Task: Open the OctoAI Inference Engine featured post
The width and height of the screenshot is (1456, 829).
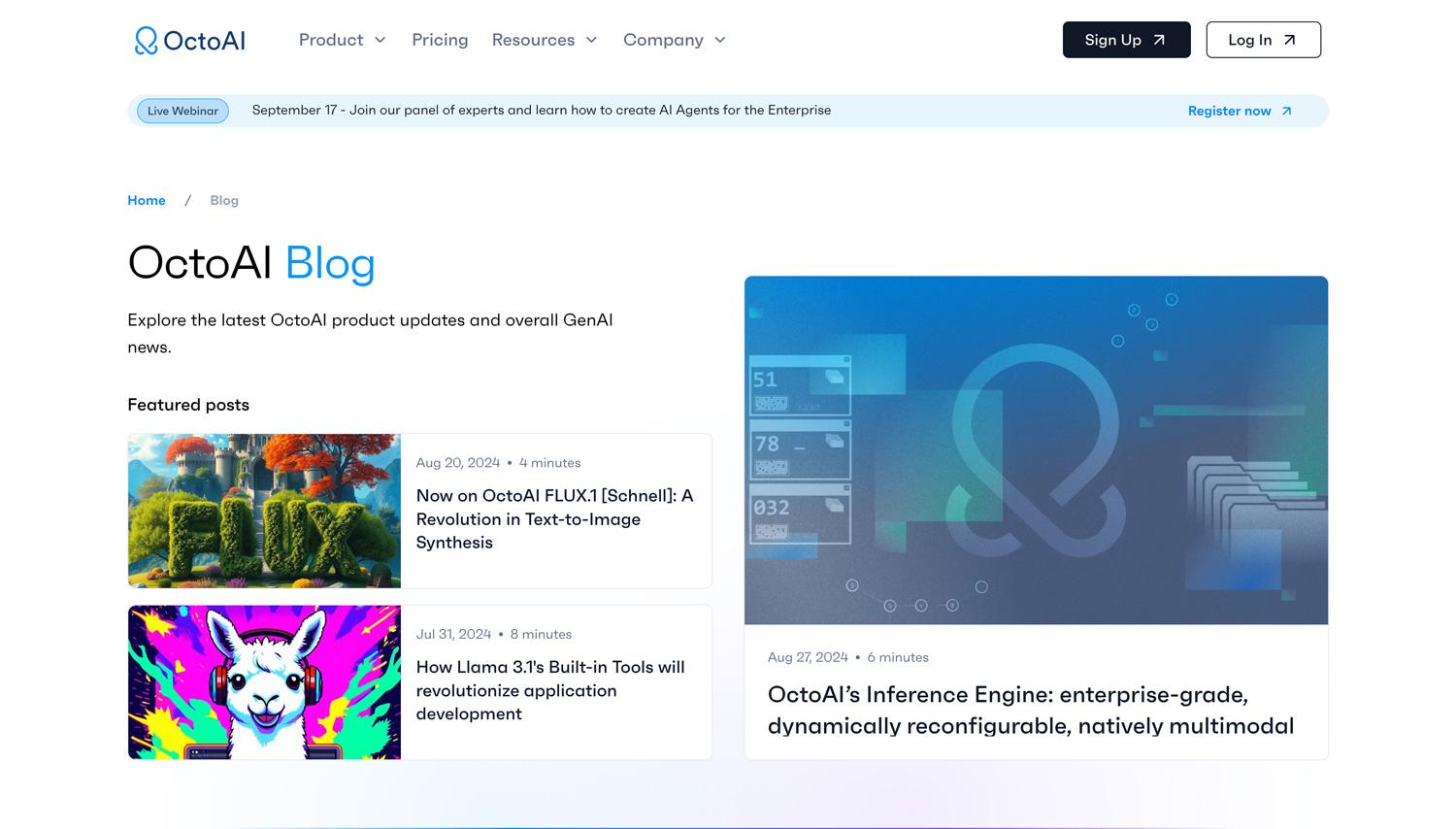Action: point(1031,710)
